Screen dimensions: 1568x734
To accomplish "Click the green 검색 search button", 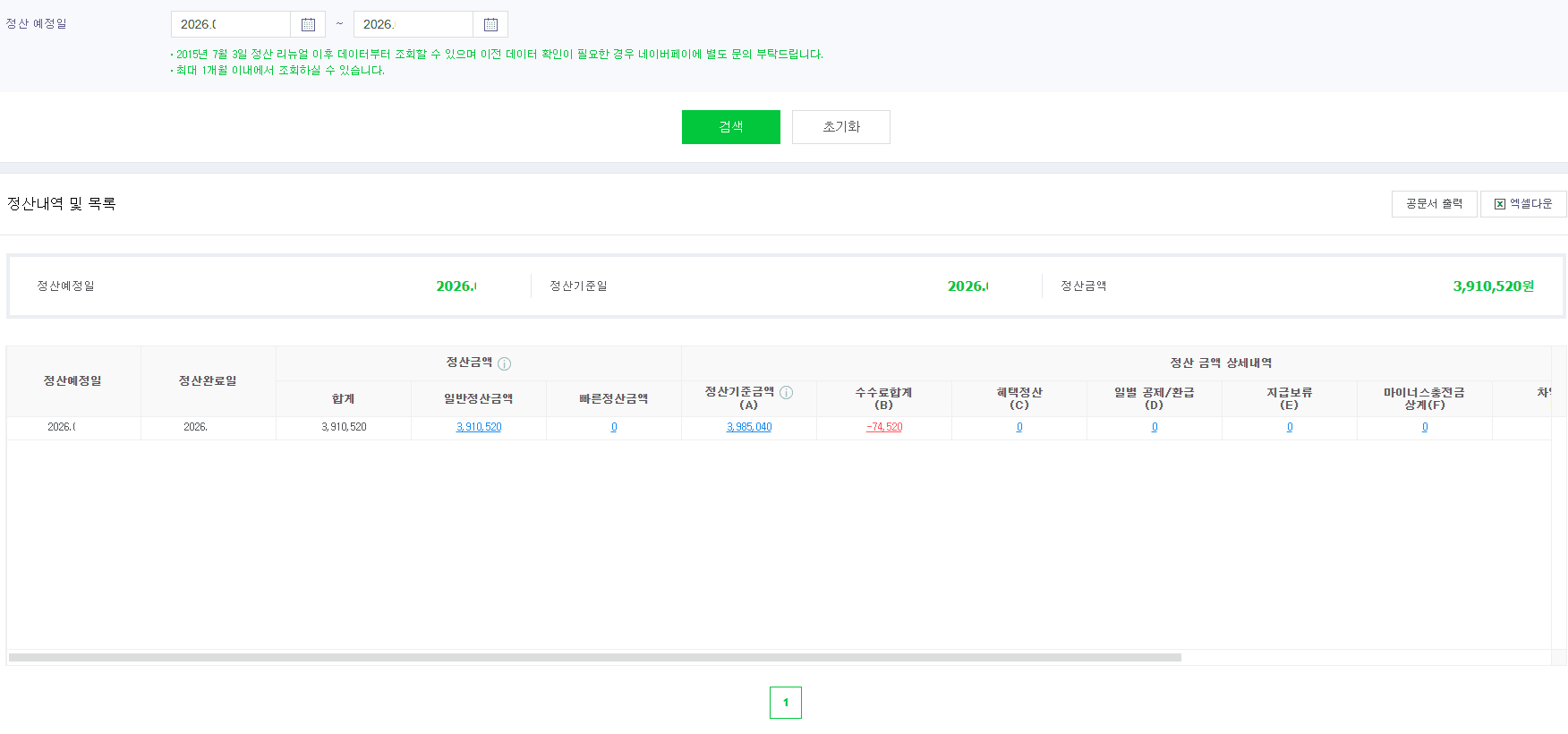I will pyautogui.click(x=731, y=127).
